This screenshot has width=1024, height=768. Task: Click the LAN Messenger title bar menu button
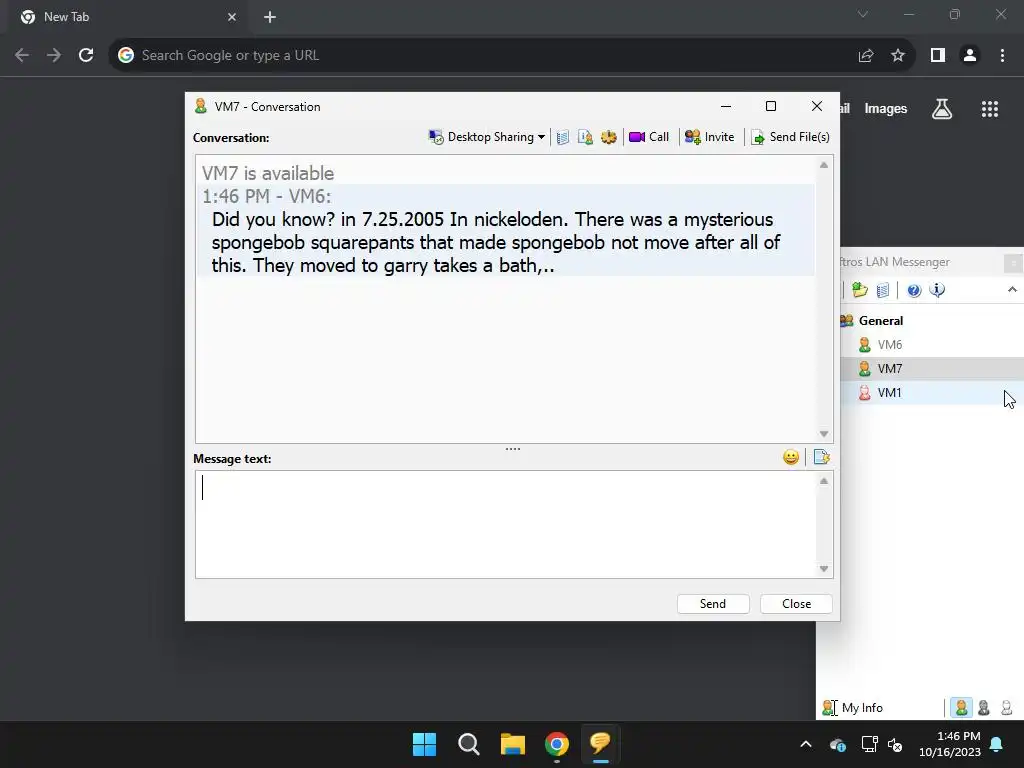click(x=1013, y=263)
